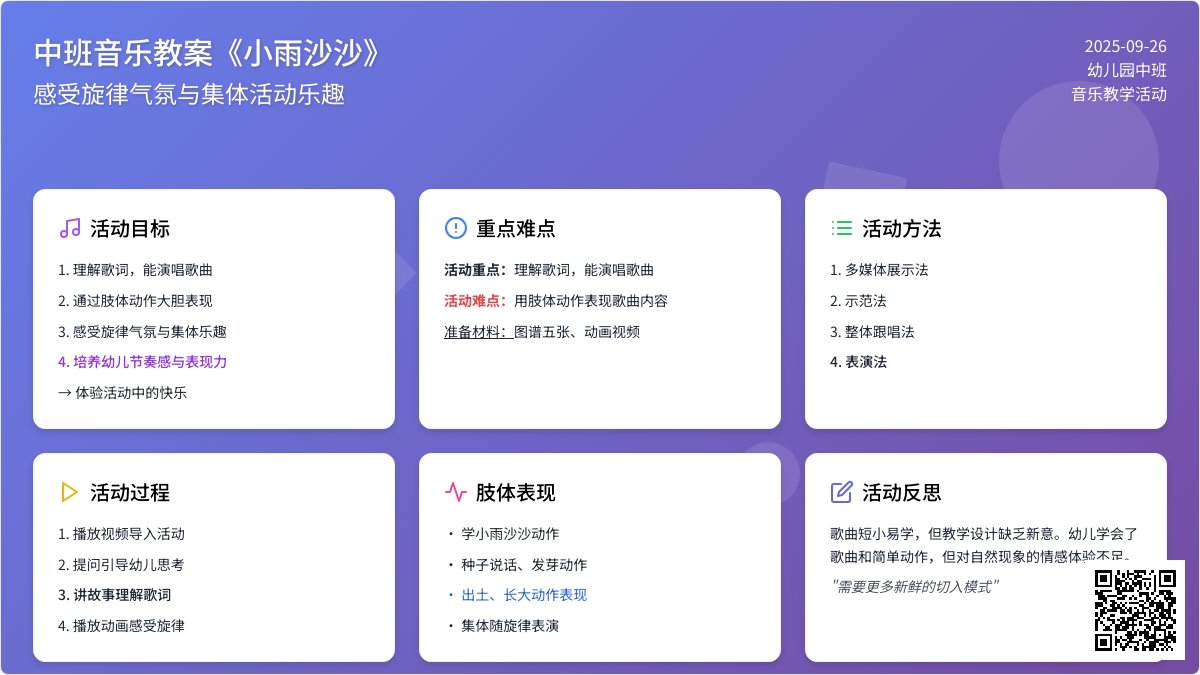
Task: Click the music note icon beside 活动目标
Action: click(70, 228)
